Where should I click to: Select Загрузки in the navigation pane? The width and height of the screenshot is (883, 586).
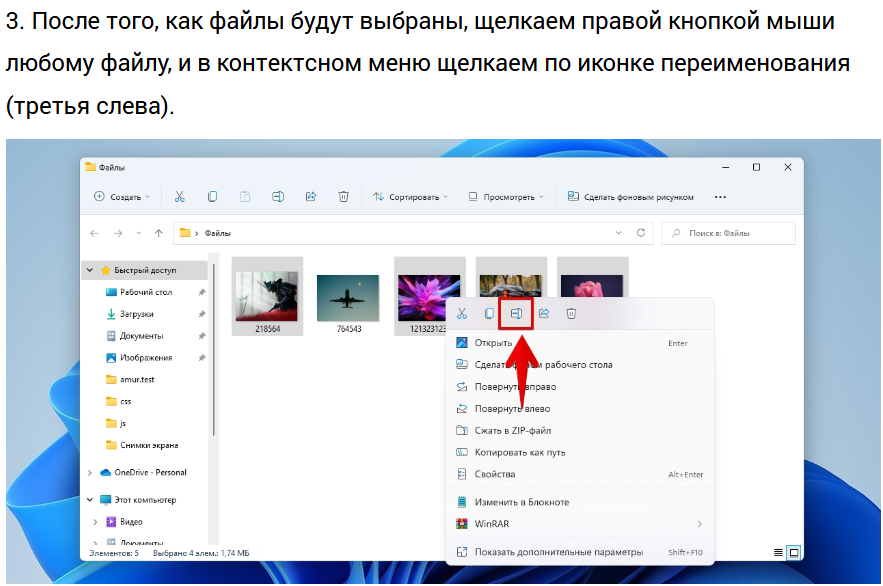point(136,314)
